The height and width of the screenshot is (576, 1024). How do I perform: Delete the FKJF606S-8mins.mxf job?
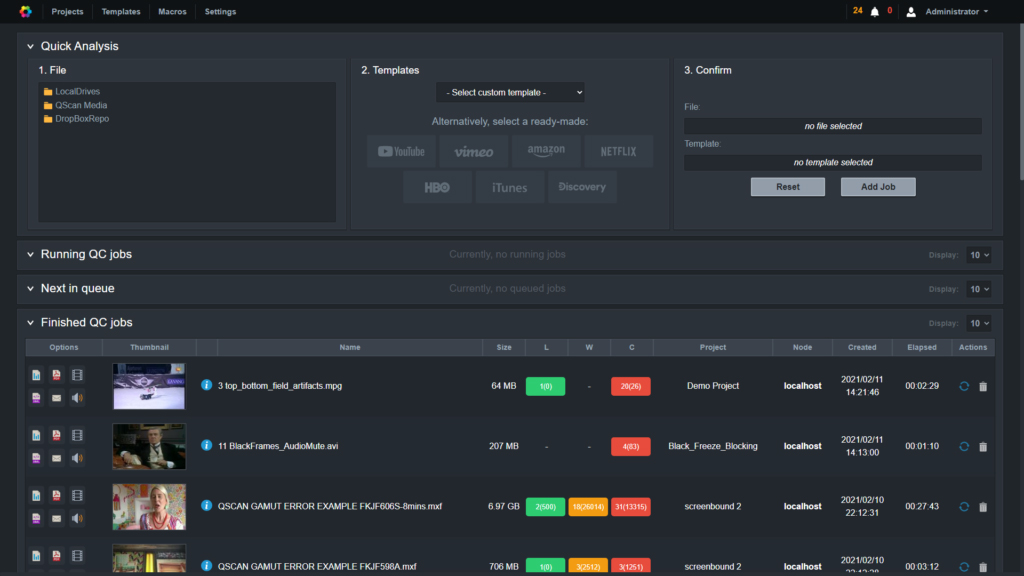pyautogui.click(x=983, y=507)
